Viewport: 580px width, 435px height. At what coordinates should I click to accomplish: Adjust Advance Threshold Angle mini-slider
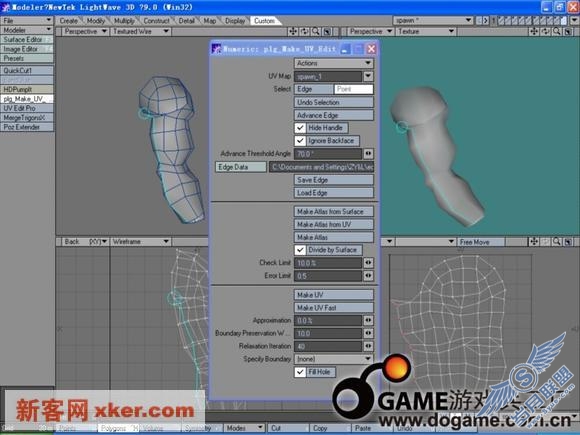tap(368, 154)
